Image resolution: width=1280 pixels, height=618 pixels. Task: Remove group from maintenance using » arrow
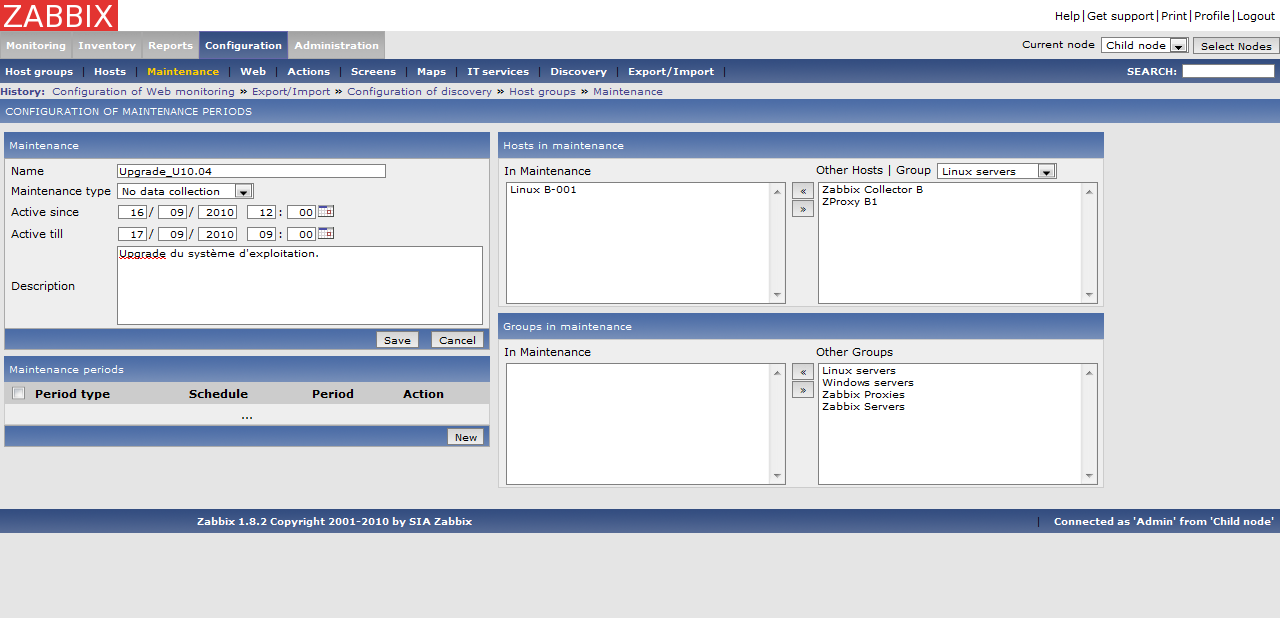click(x=802, y=390)
